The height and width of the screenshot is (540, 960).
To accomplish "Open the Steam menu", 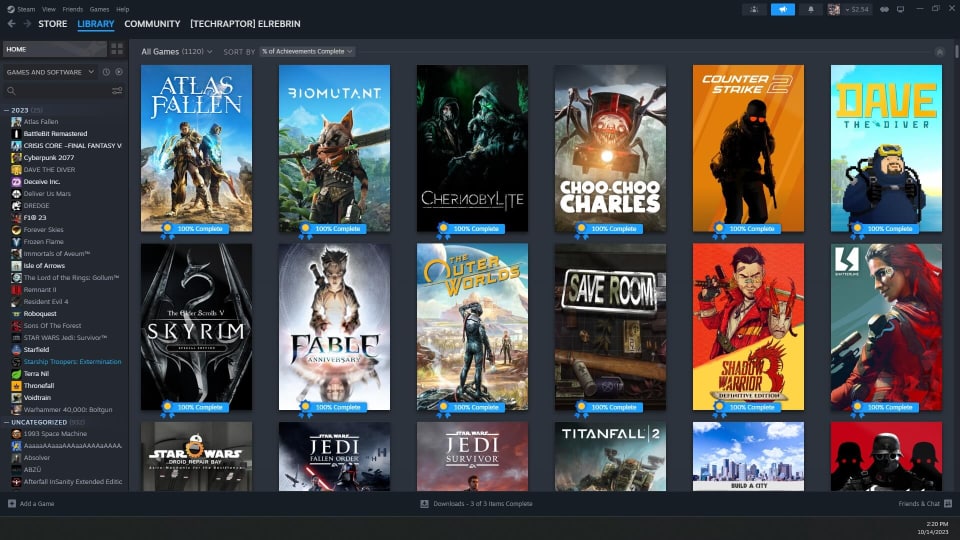I will point(21,9).
